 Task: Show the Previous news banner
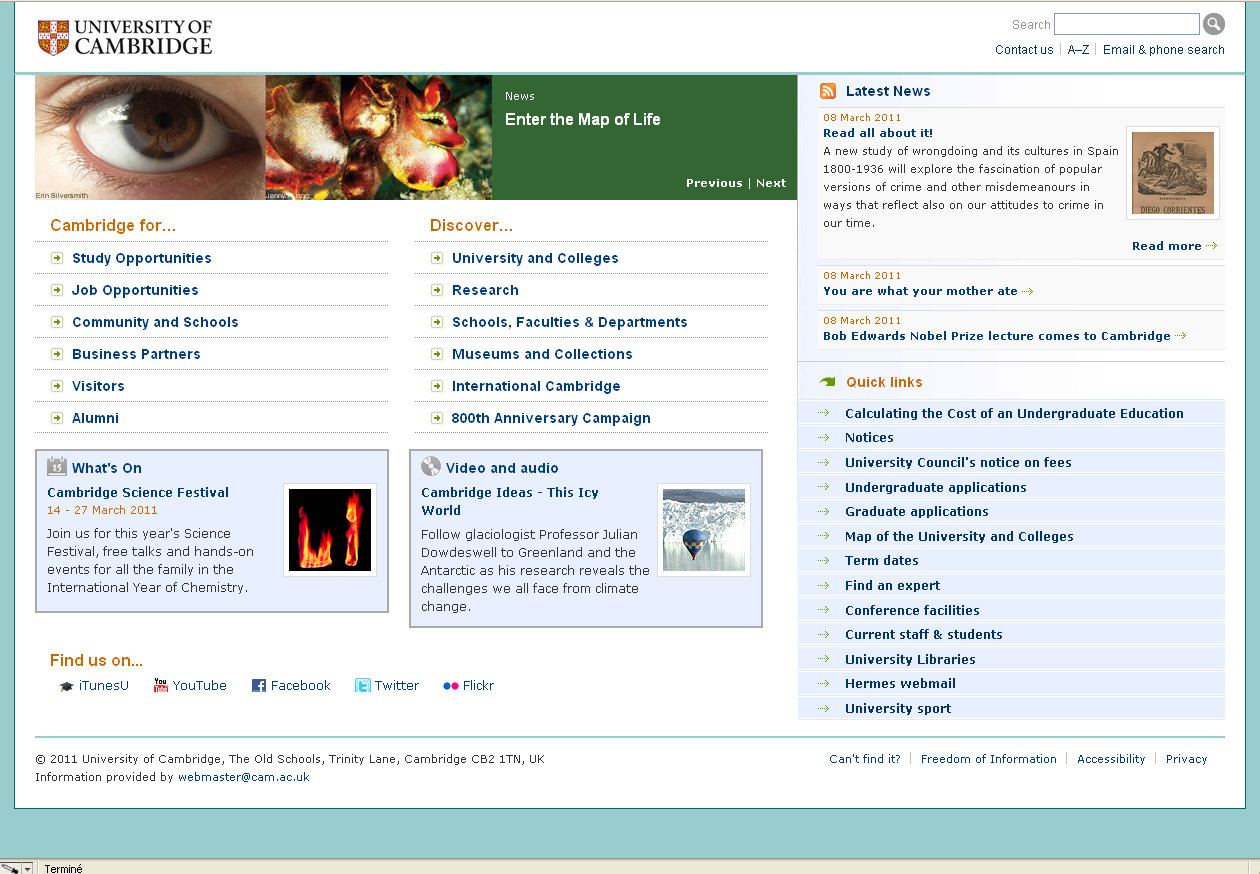tap(714, 183)
